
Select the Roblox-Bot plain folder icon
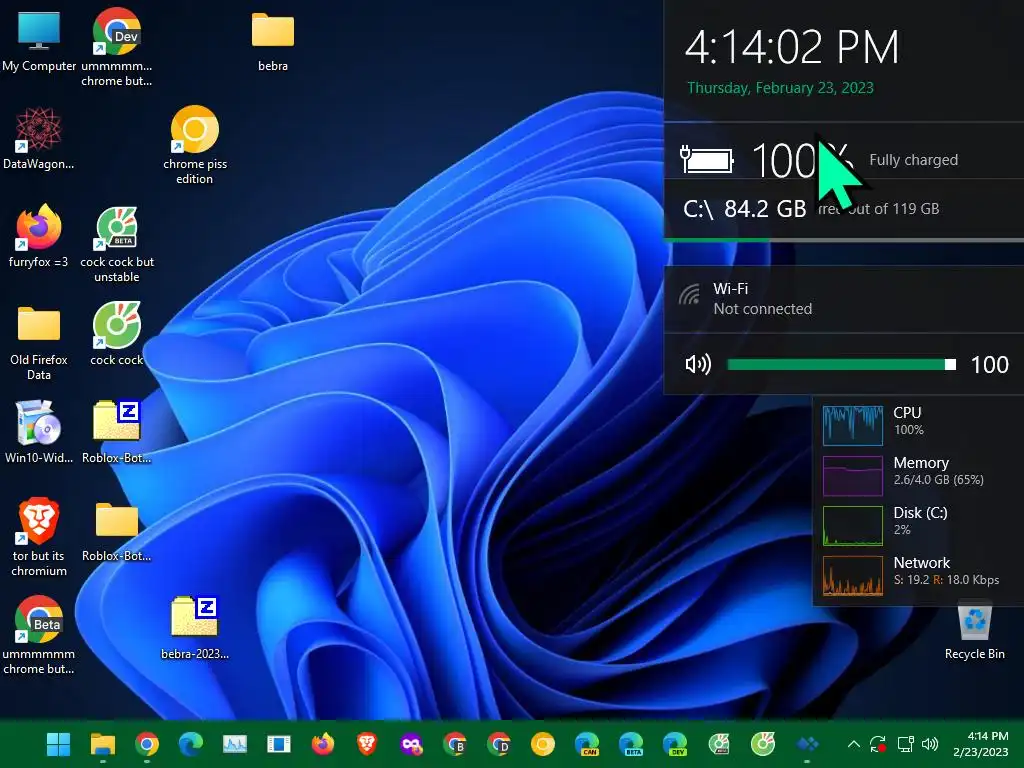pos(117,531)
